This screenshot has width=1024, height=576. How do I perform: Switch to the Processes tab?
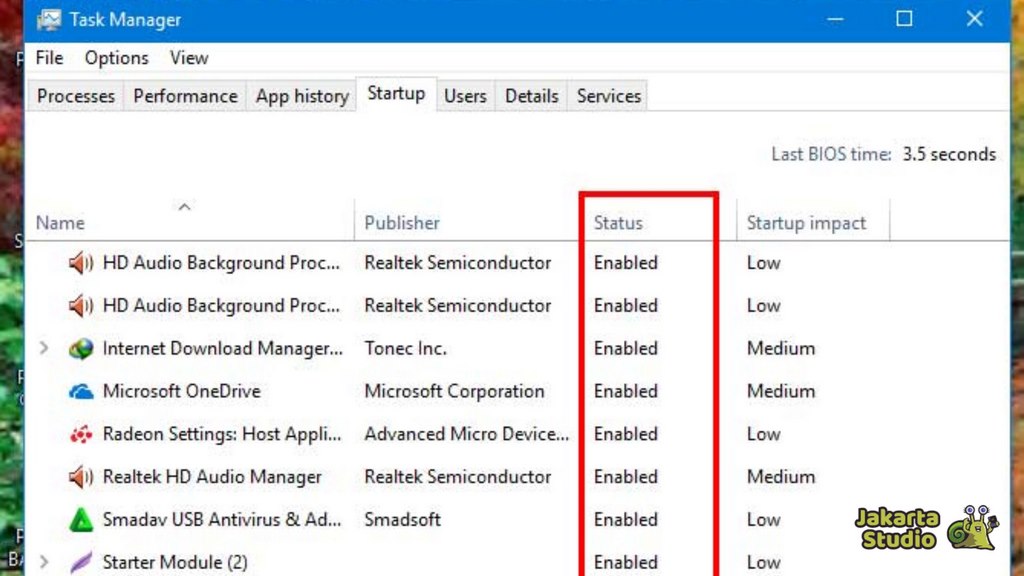(76, 96)
